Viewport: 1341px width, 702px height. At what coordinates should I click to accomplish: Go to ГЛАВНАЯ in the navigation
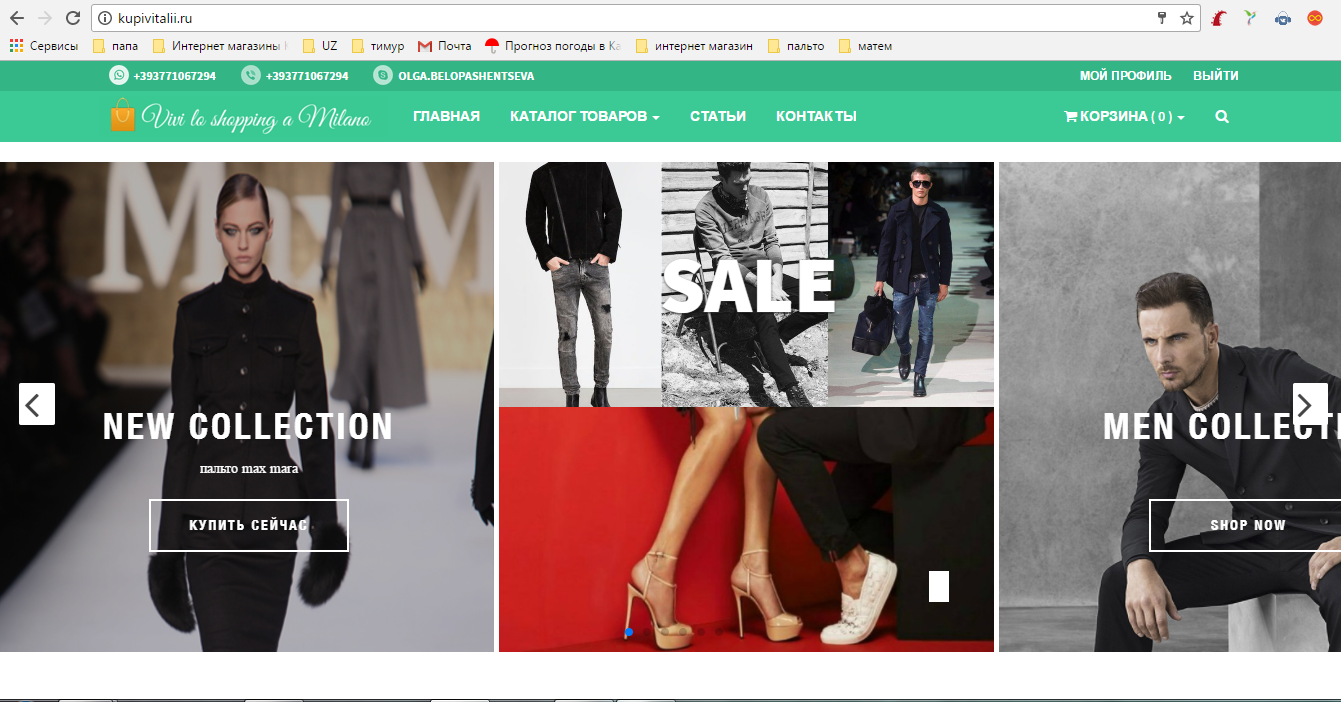(446, 116)
